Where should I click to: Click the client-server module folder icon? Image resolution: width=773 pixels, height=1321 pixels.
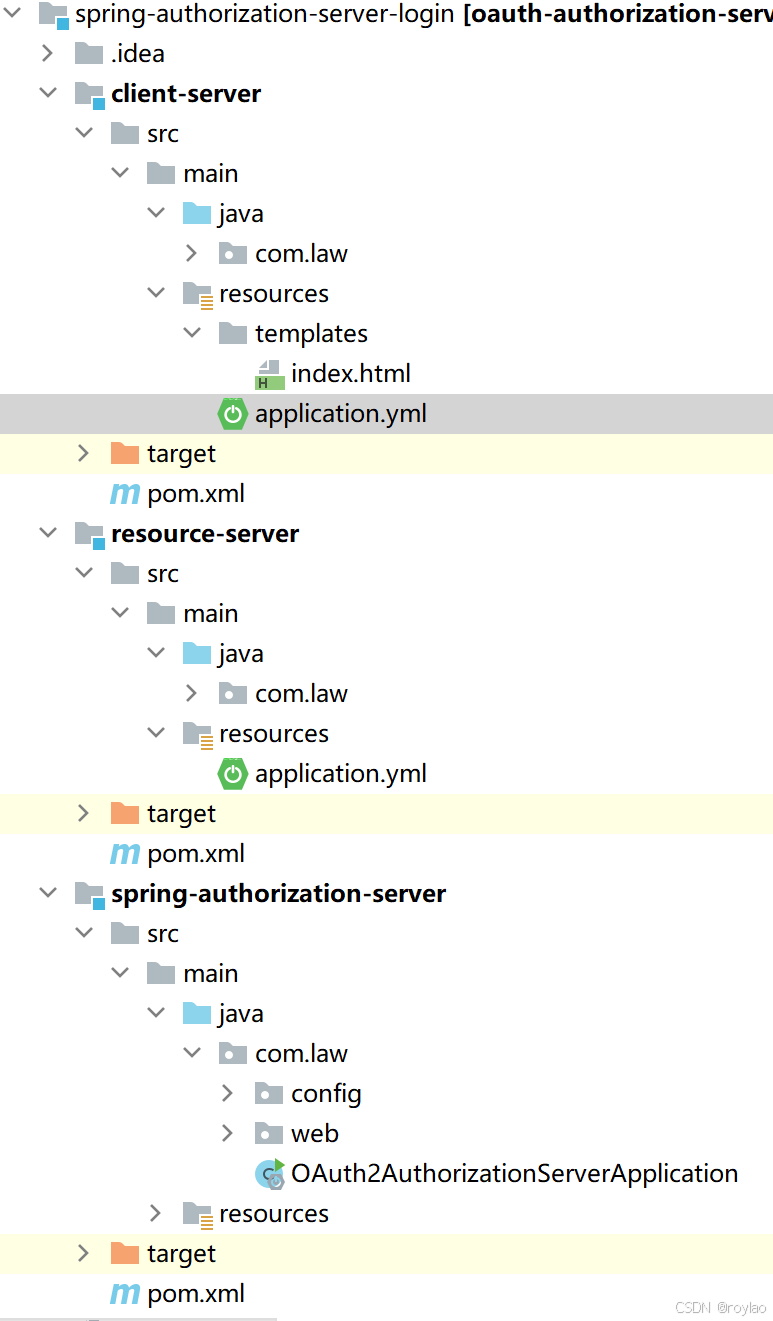pos(89,94)
